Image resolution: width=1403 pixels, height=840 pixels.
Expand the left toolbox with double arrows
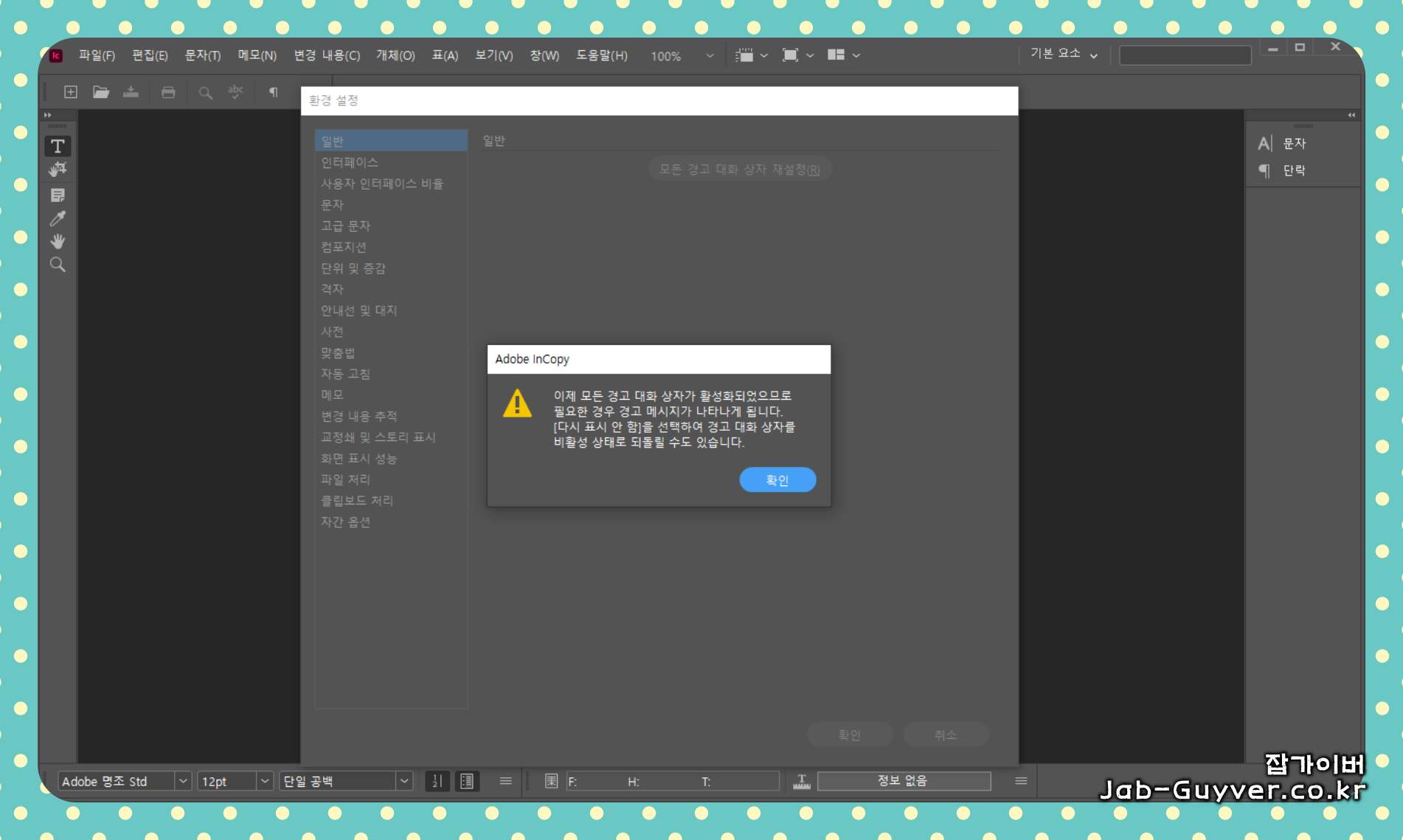[48, 115]
